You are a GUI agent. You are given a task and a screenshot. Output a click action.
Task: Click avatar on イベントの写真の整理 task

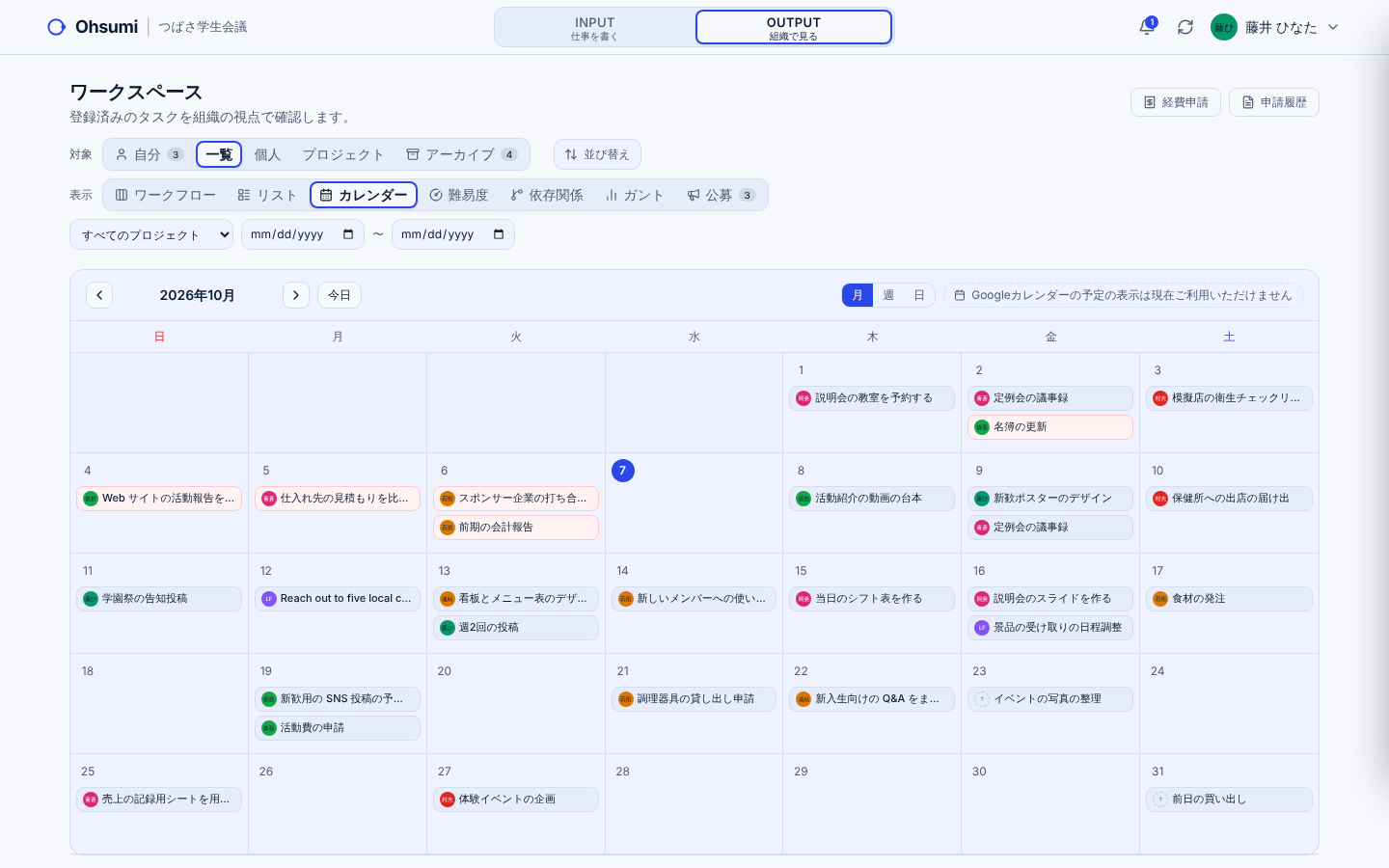click(x=982, y=699)
